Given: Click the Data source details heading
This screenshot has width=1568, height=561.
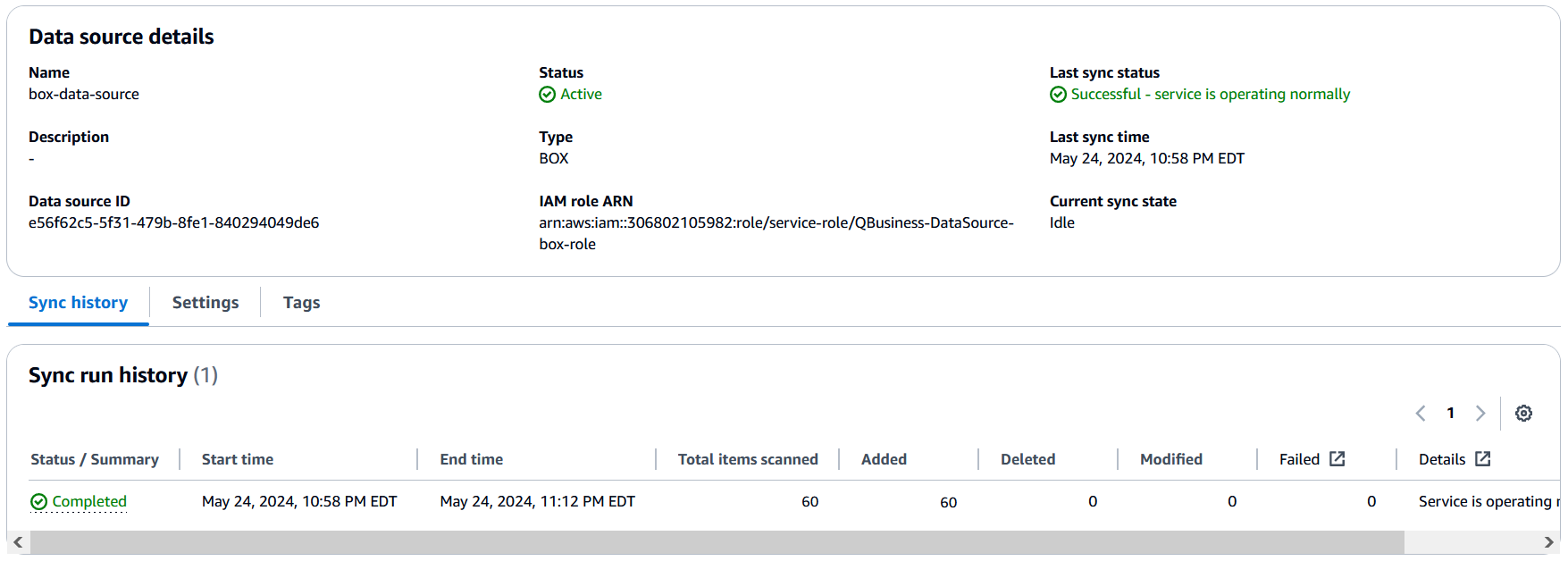Looking at the screenshot, I should point(122,37).
